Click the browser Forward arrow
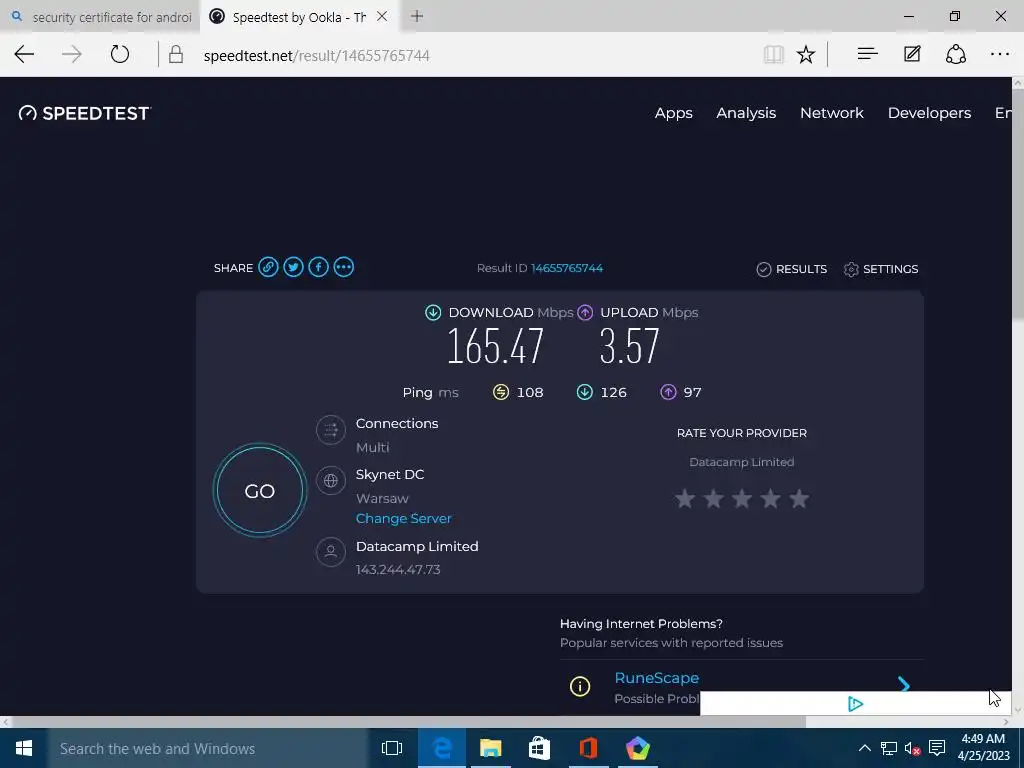Viewport: 1024px width, 768px height. coord(72,54)
